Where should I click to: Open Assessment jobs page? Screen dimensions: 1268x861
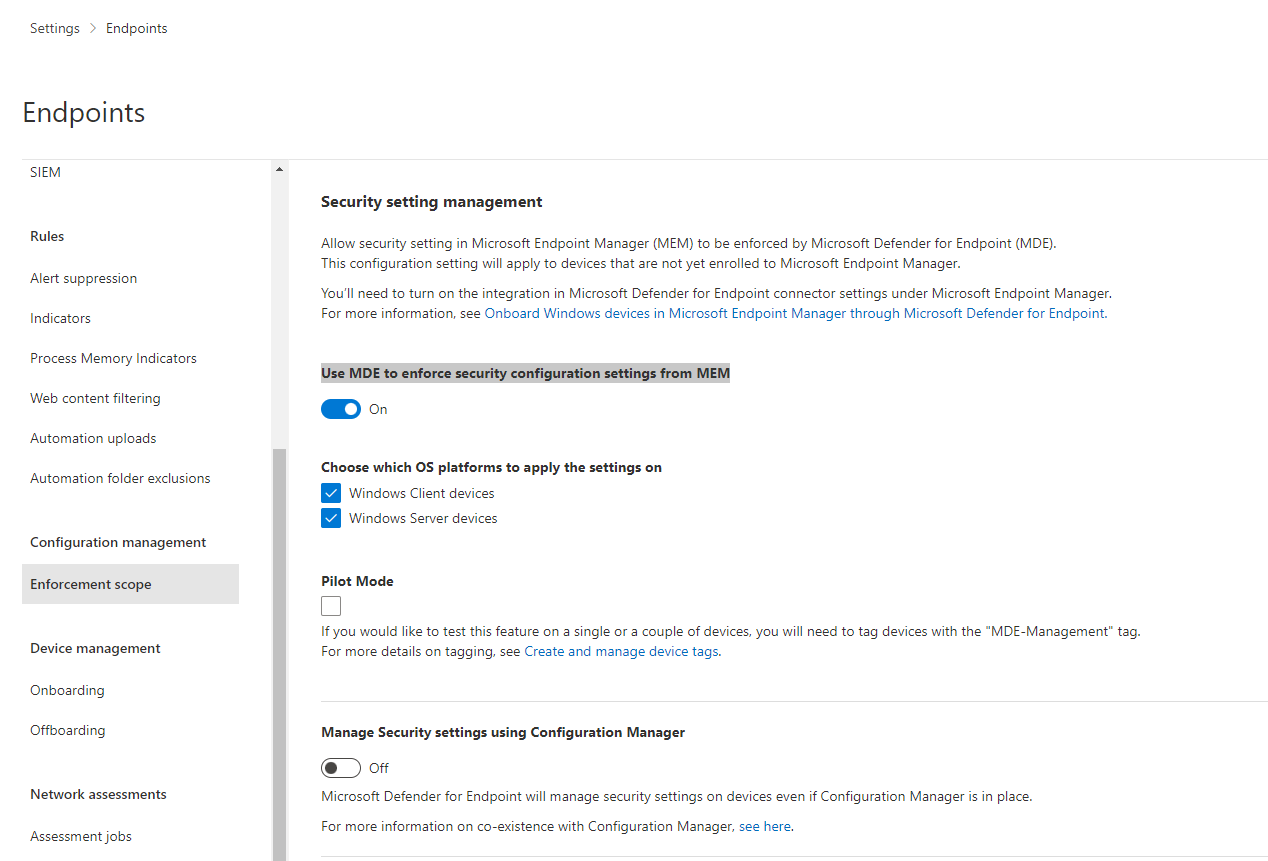click(81, 836)
